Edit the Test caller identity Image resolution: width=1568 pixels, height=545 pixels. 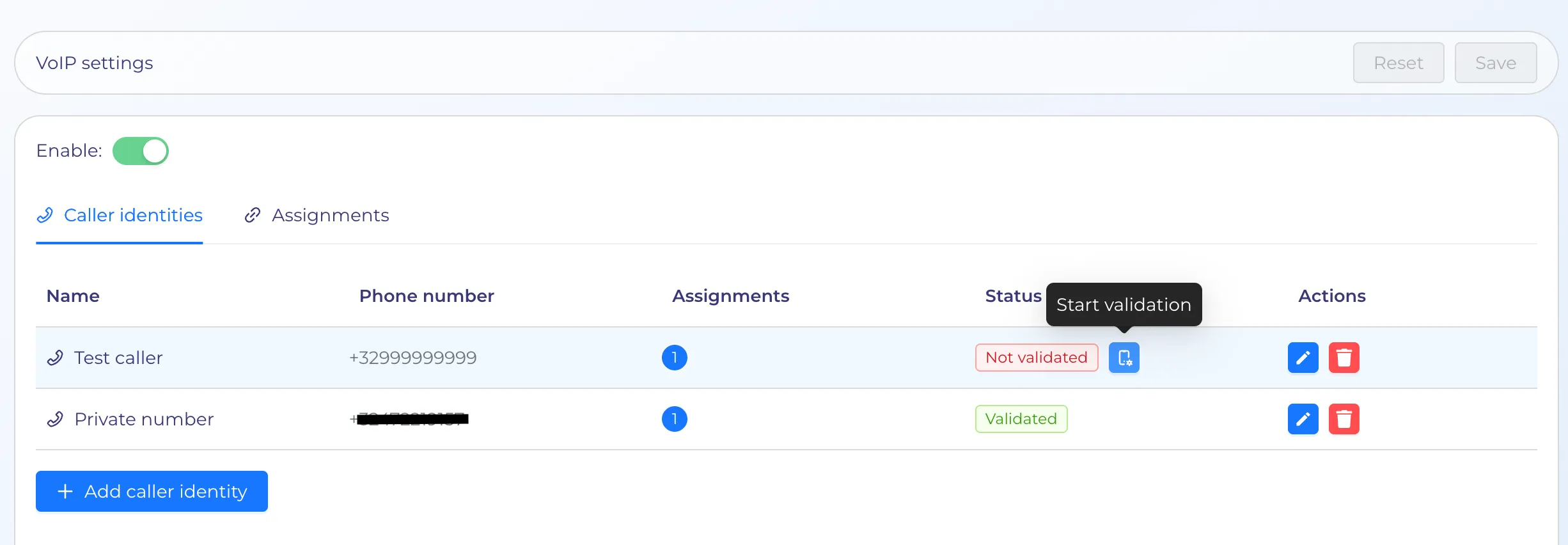[x=1303, y=358]
